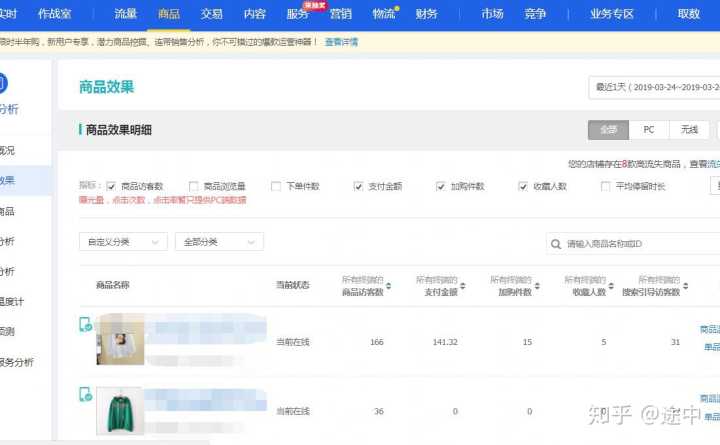
Task: Click the 商品效果 page heading
Action: [x=107, y=87]
